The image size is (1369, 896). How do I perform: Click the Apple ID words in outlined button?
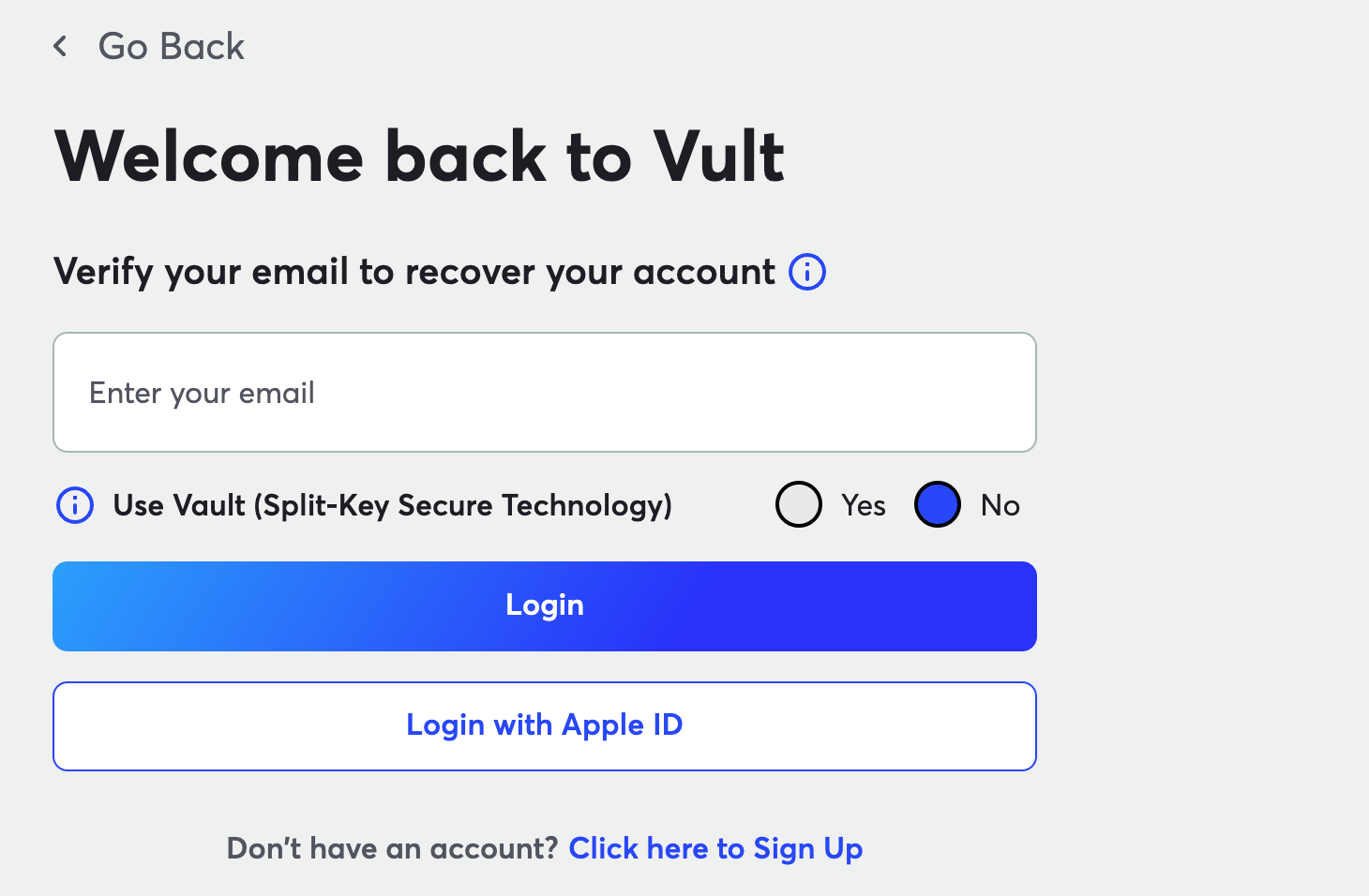[622, 725]
